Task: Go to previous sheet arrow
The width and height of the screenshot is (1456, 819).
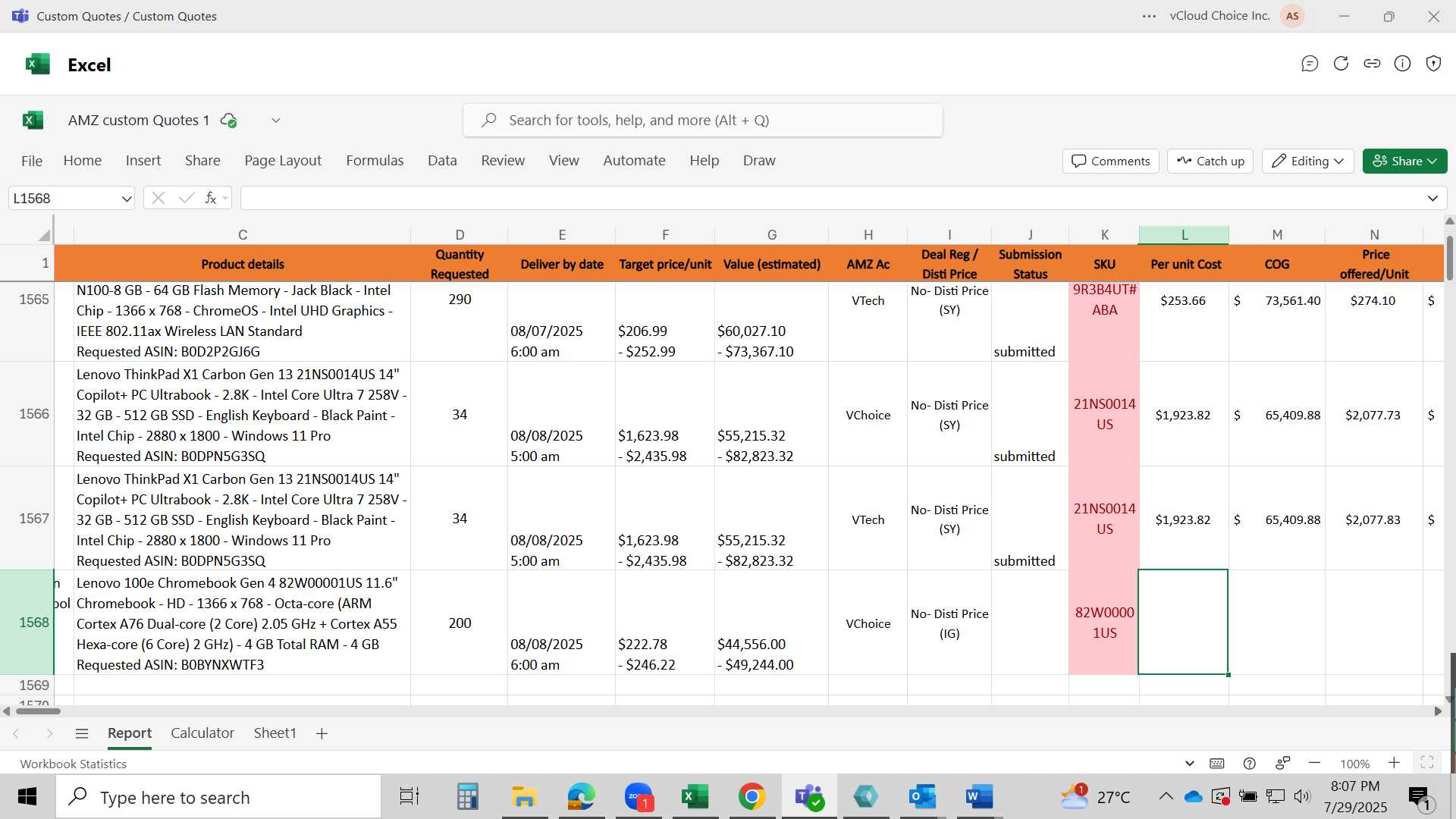Action: pos(16,733)
